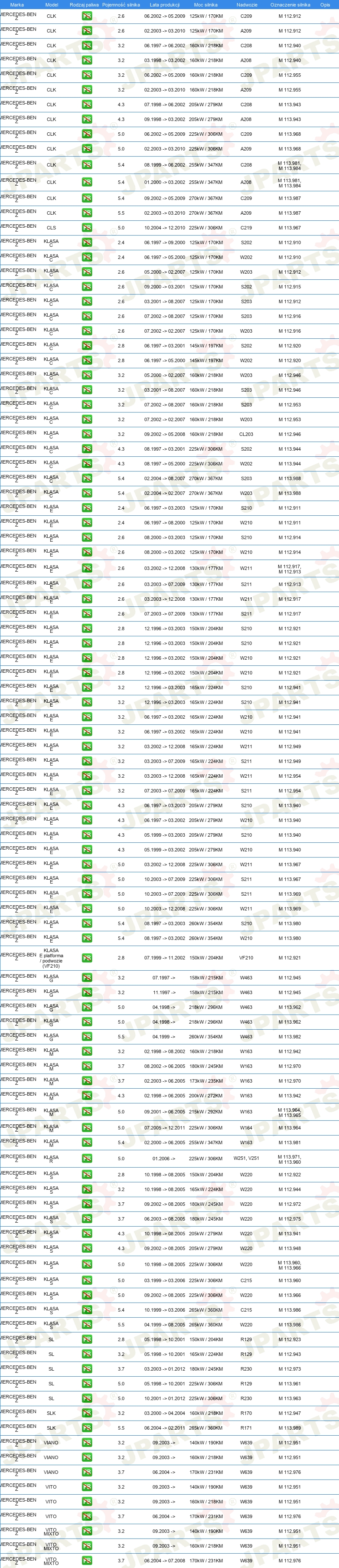Select power value 215kW / 292KM
Image resolution: width=339 pixels, height=1568 pixels.
coord(206,1111)
